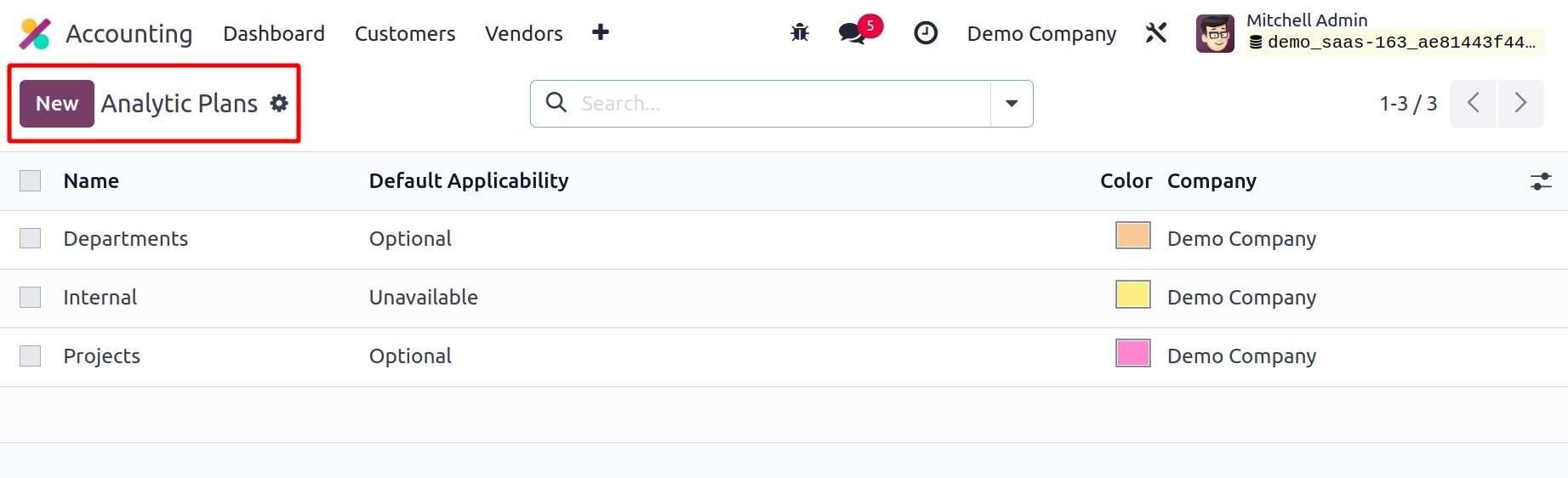This screenshot has height=478, width=1568.
Task: Click the pink Projects color swatch
Action: pos(1133,353)
